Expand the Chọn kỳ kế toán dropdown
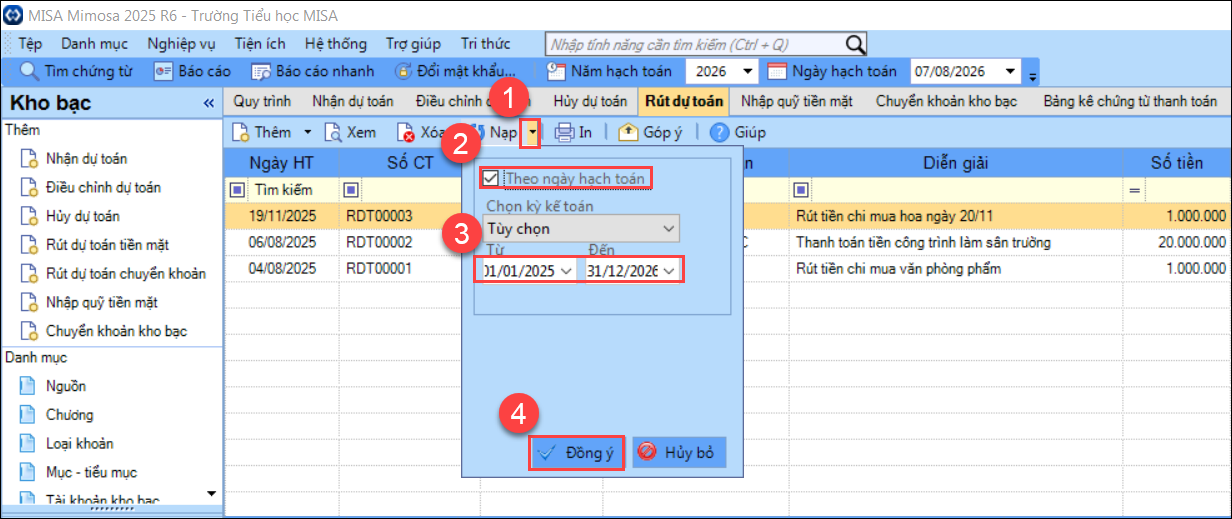Image resolution: width=1232 pixels, height=519 pixels. coord(668,229)
